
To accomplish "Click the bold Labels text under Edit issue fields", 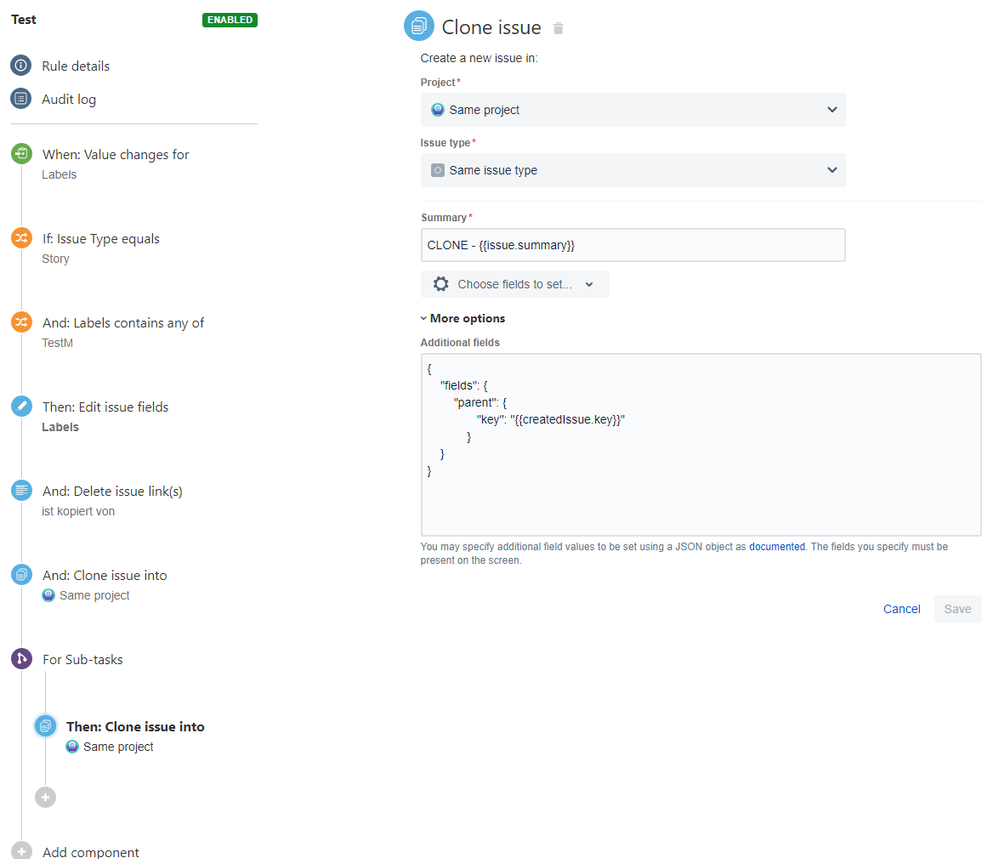I will click(61, 427).
